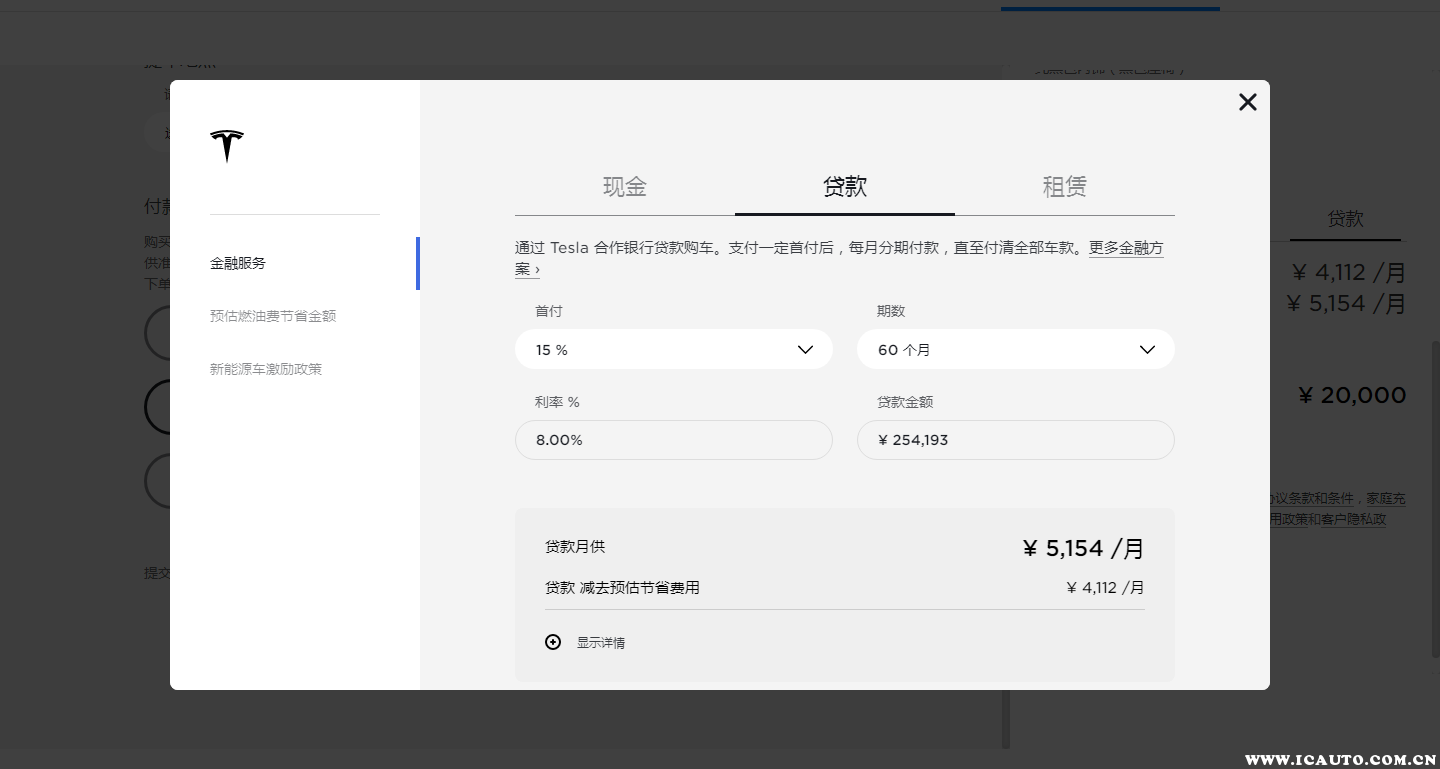
Task: Expand details with the 显示详情 plus icon
Action: click(x=553, y=642)
